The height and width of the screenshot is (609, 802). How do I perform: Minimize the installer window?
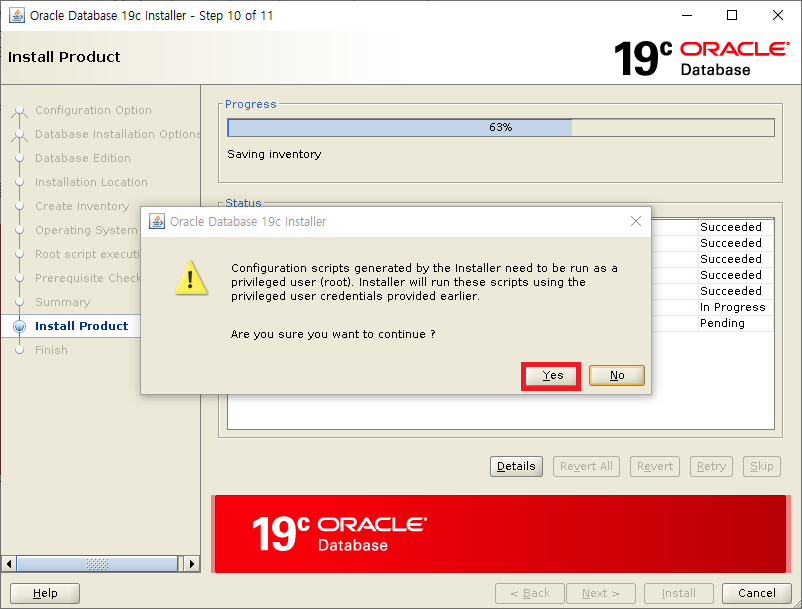point(687,15)
